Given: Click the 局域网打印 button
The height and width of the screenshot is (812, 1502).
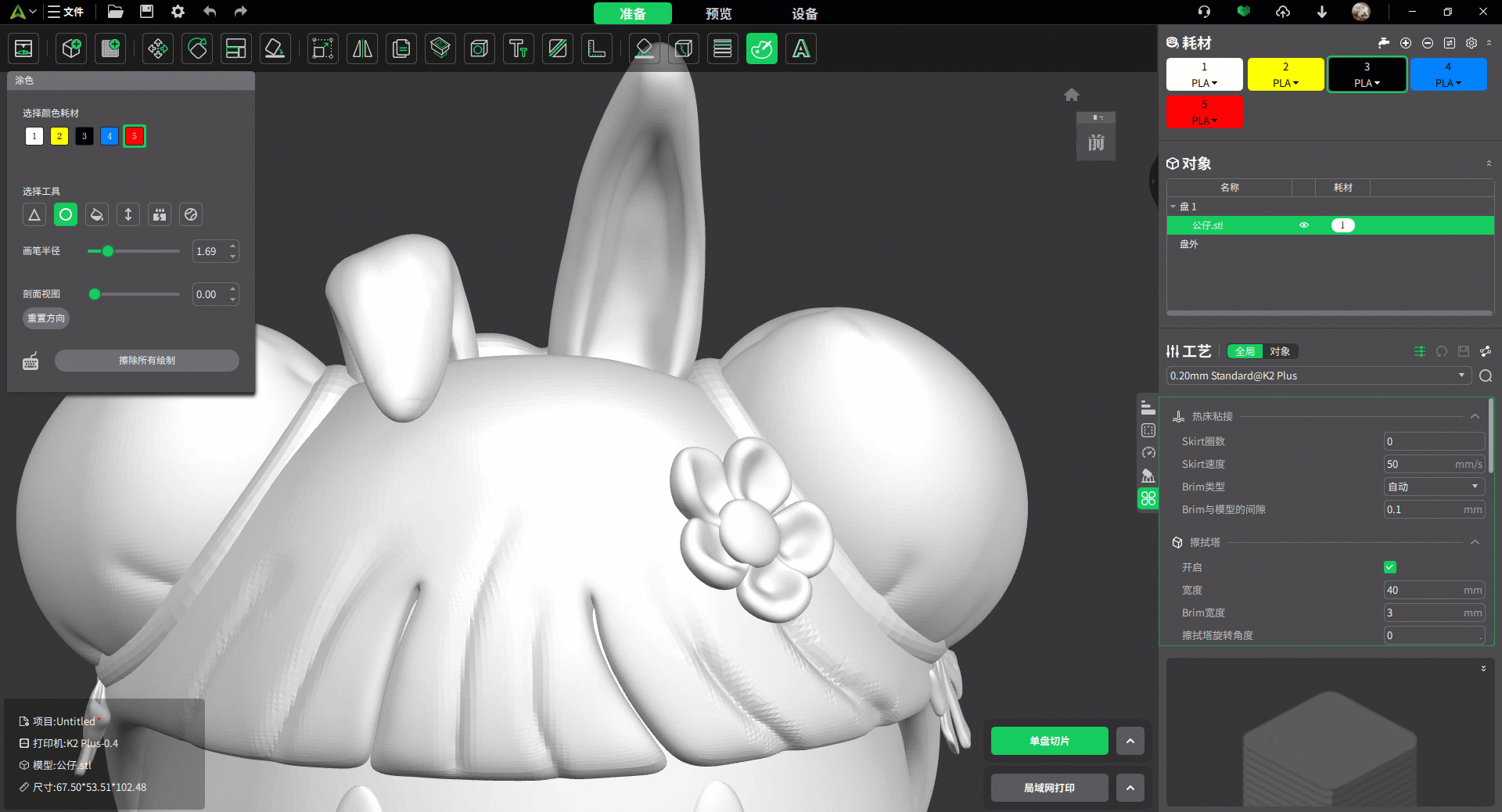Looking at the screenshot, I should [1050, 788].
